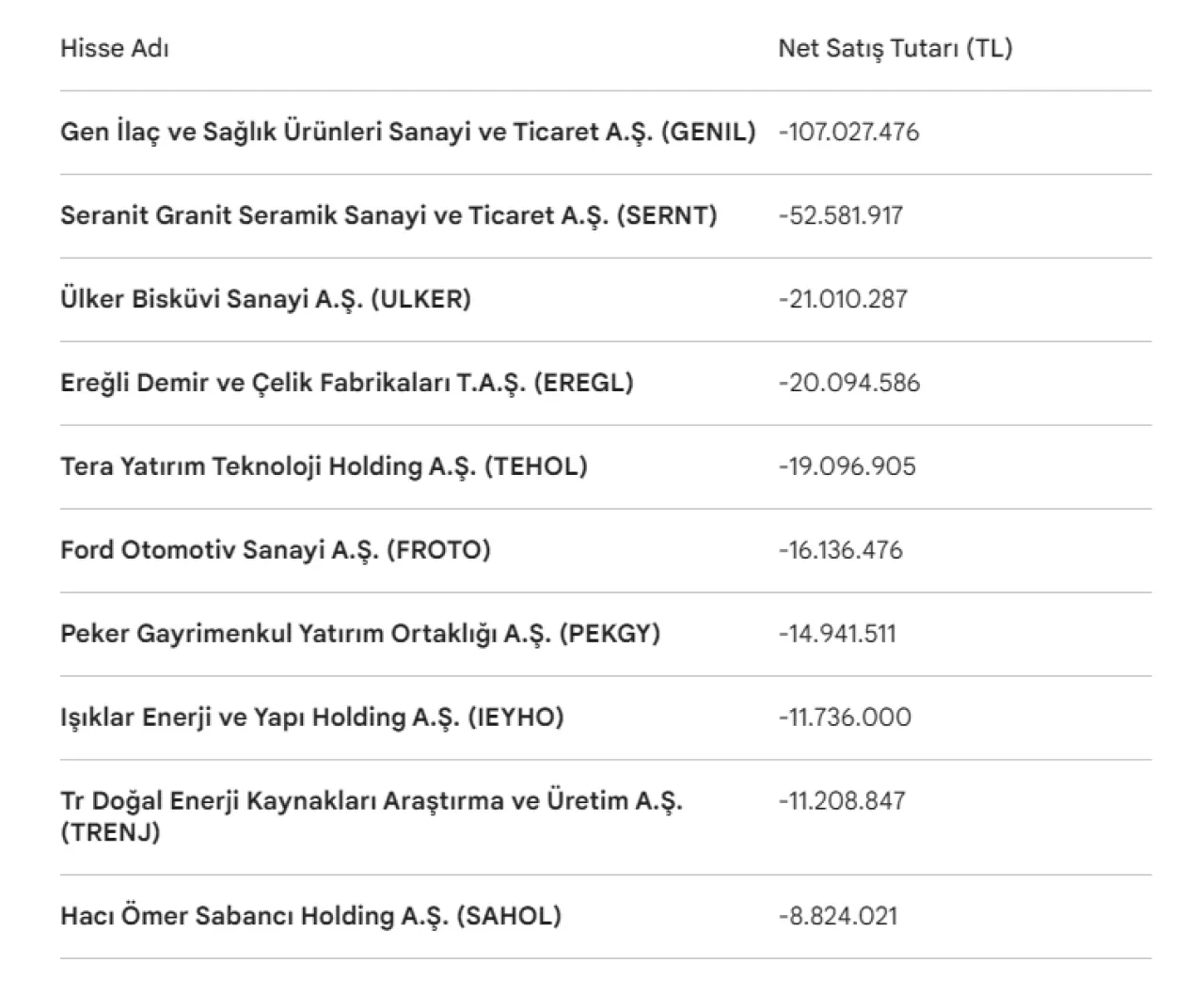Select Peker Gayrimenkul Yatırım Ortaklığı (PEKGY)

click(x=359, y=634)
